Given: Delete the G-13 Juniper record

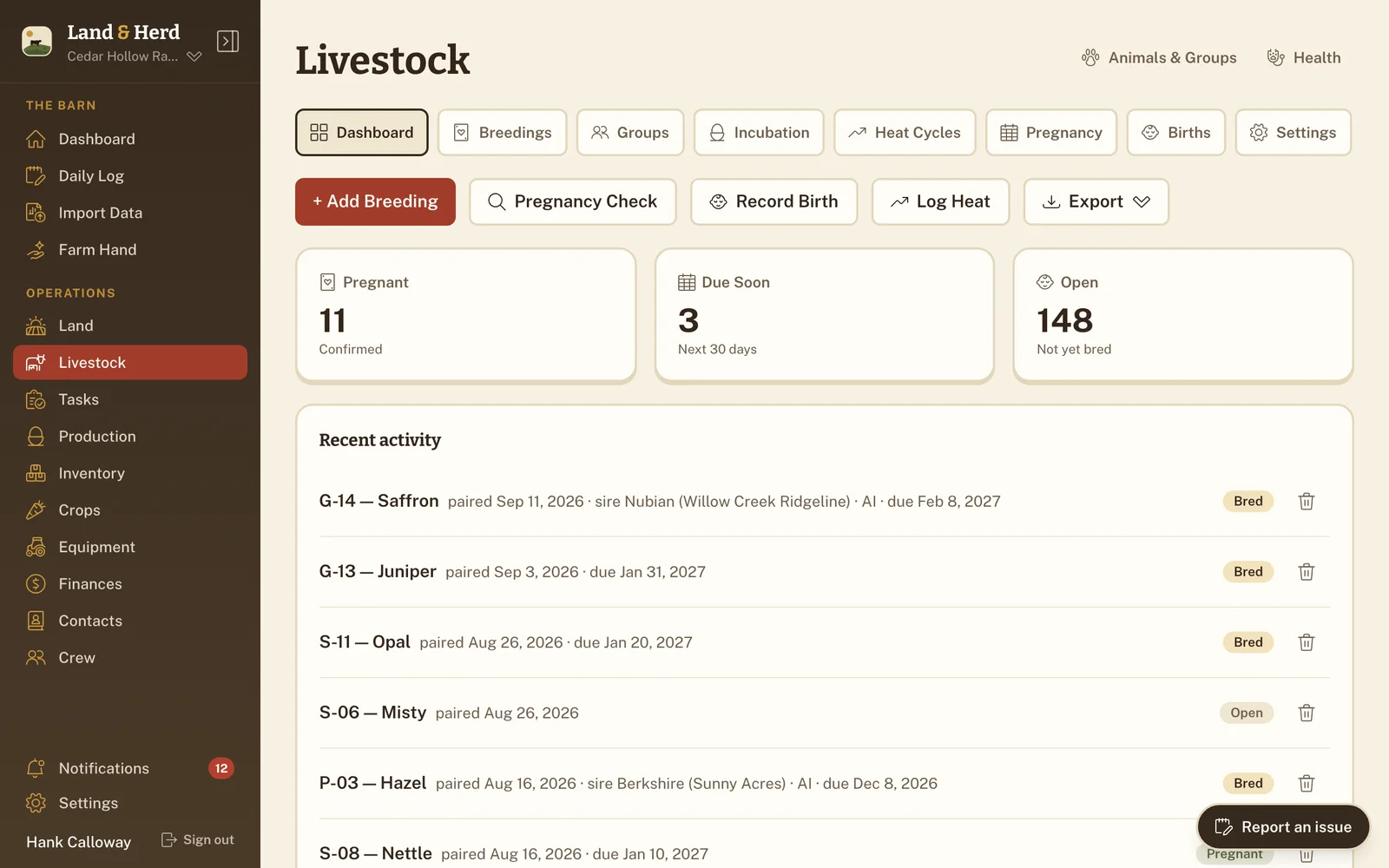Looking at the screenshot, I should [1307, 571].
